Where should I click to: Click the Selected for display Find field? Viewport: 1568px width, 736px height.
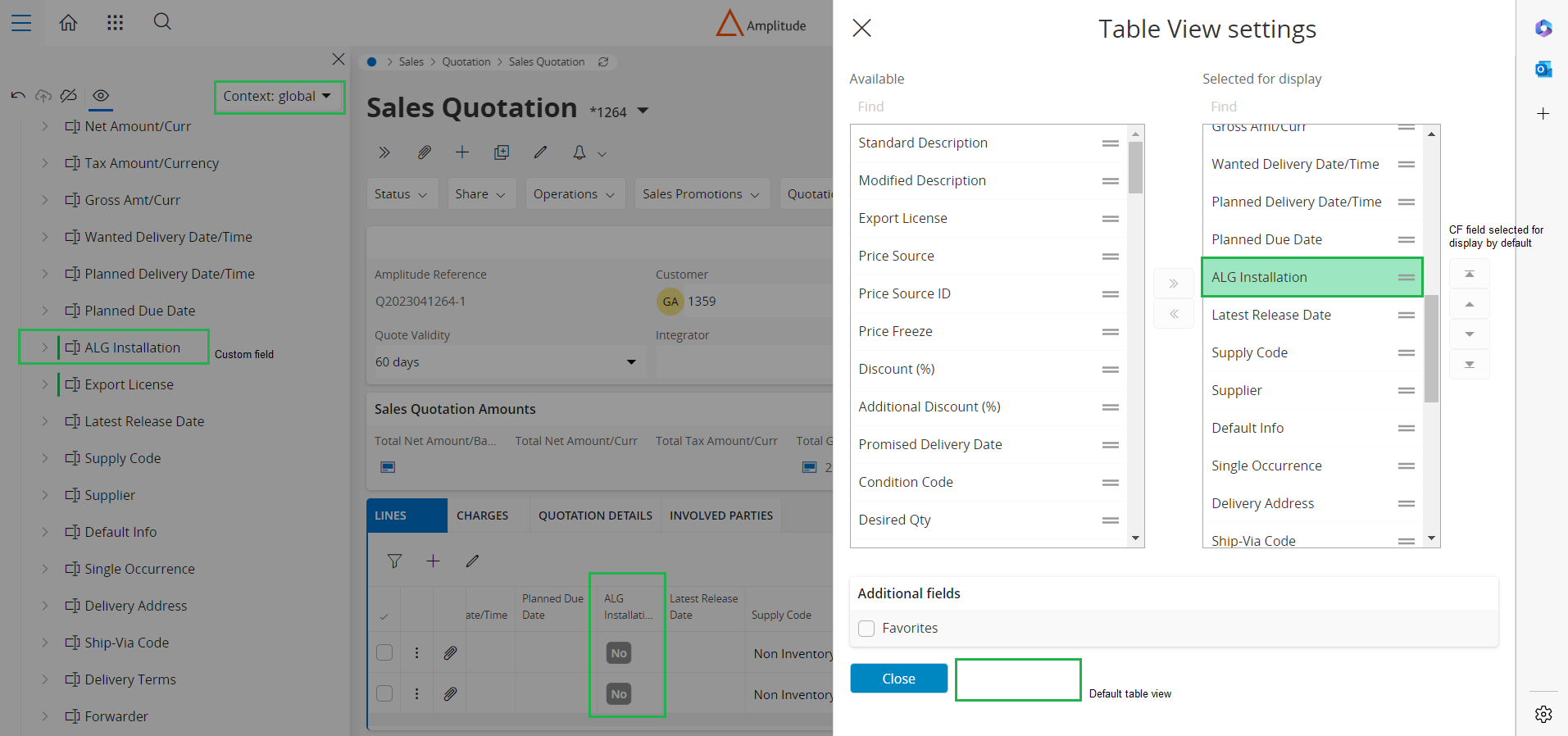pyautogui.click(x=1320, y=107)
